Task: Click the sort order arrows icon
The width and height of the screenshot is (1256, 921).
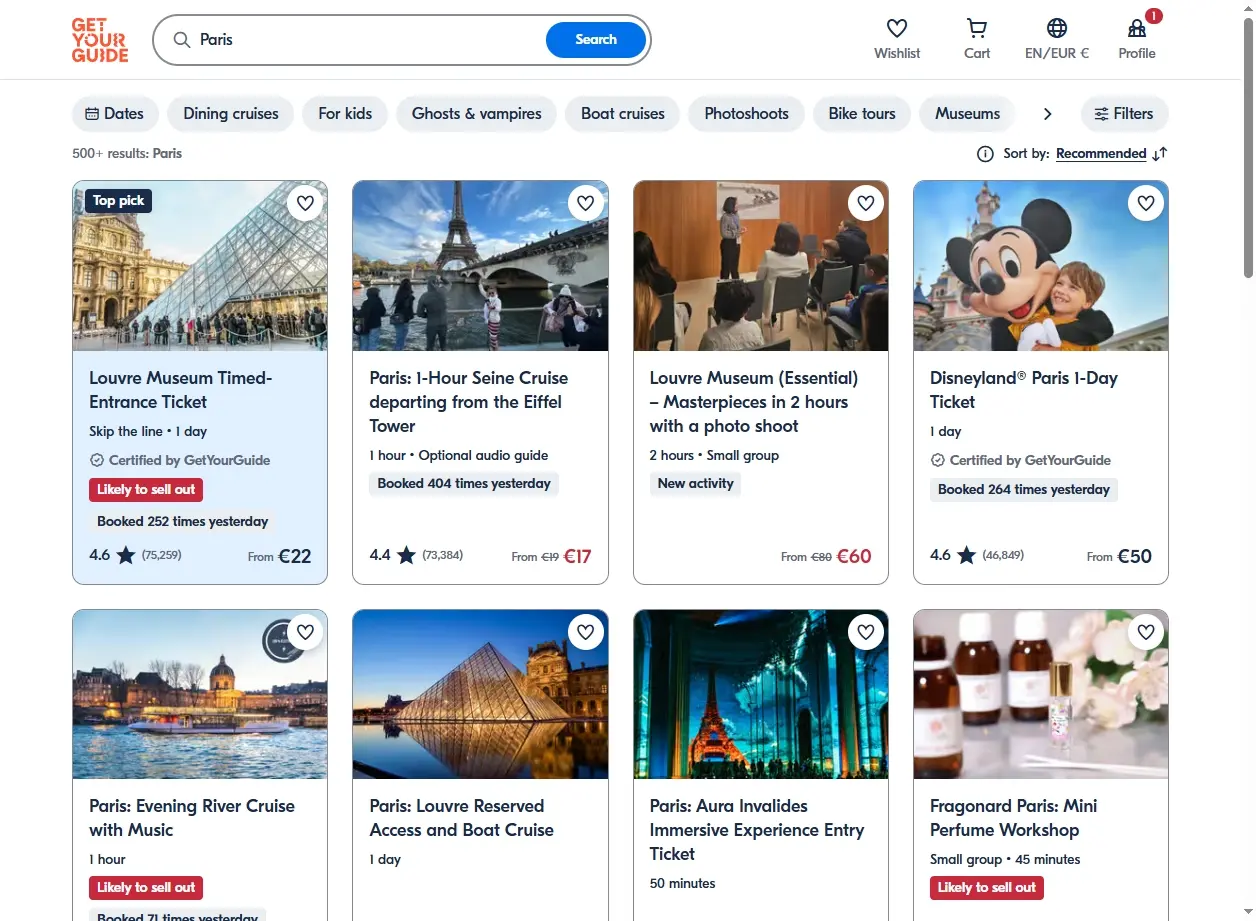Action: pyautogui.click(x=1159, y=154)
